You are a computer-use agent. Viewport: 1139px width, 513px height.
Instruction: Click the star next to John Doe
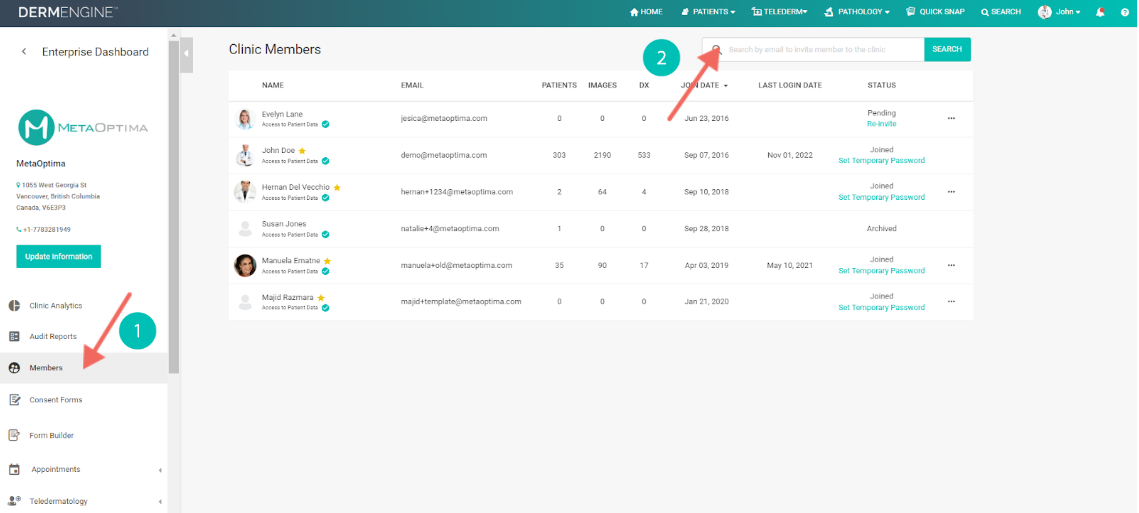click(x=302, y=151)
